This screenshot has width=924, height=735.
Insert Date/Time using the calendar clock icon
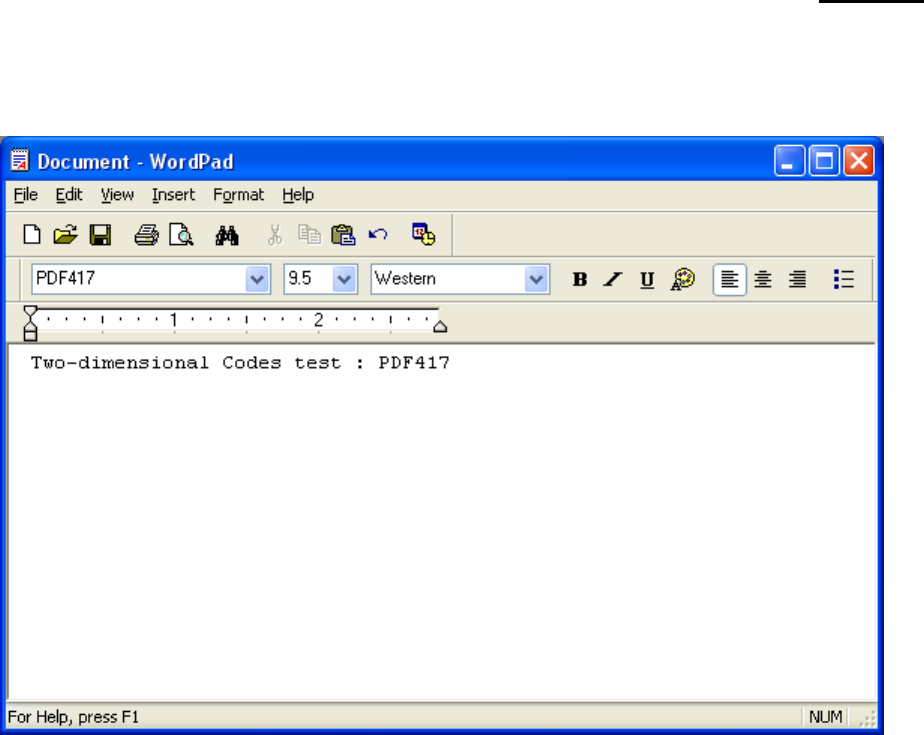(423, 235)
